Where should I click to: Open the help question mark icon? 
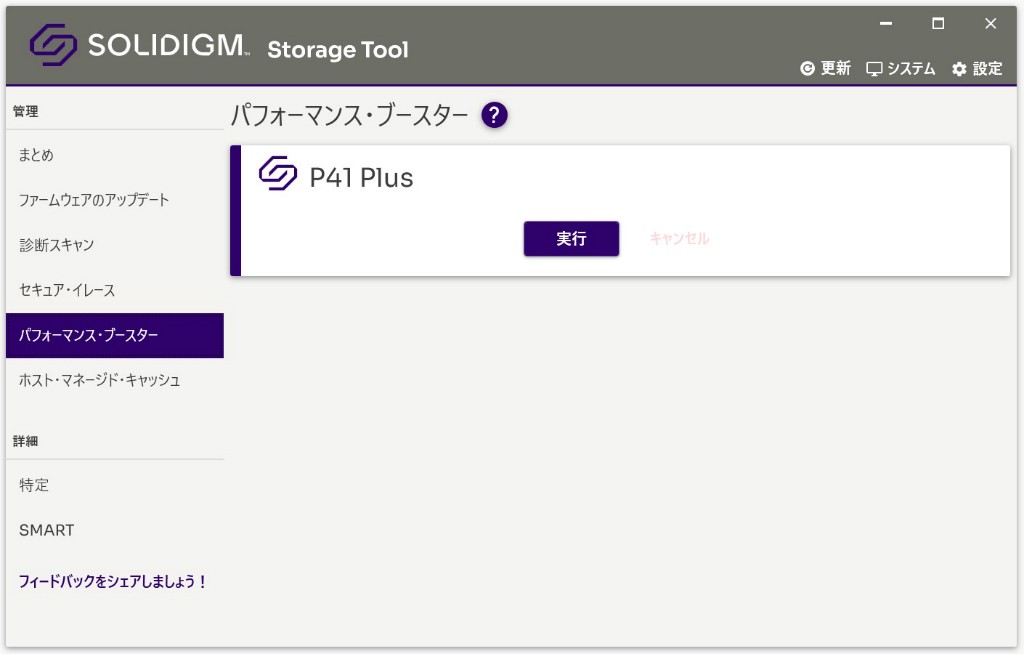[x=494, y=116]
